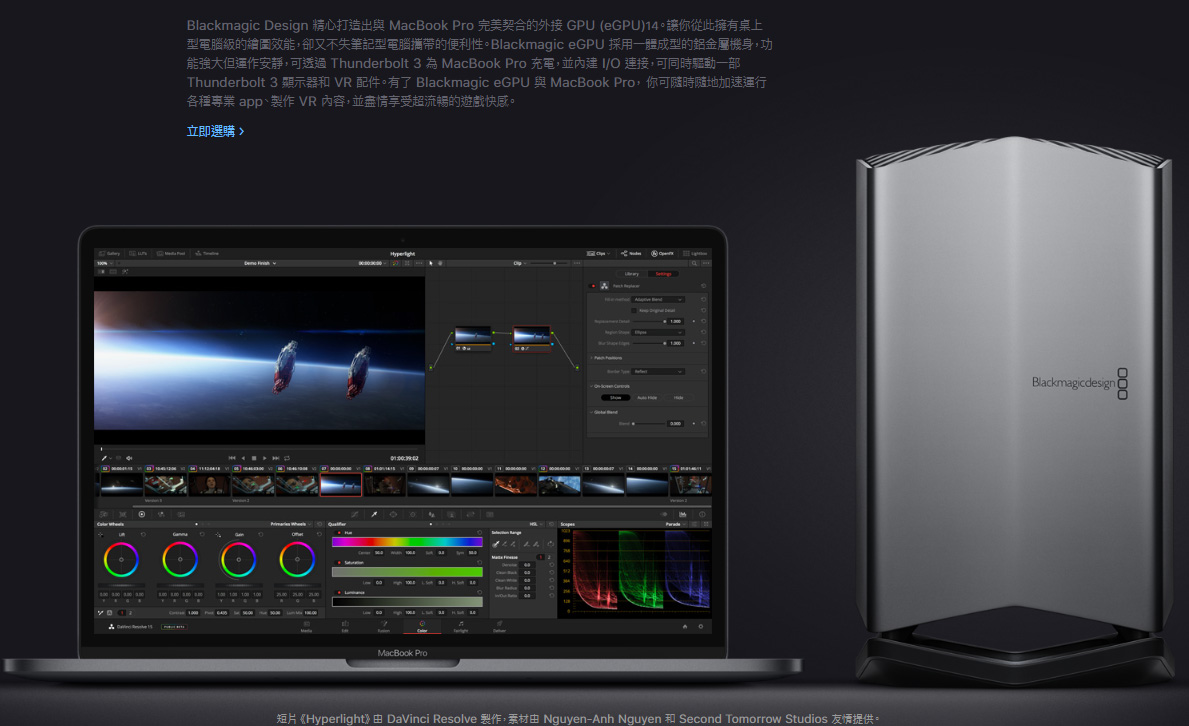
Task: Toggle the Luminance qualifier enable dot
Action: [x=338, y=592]
